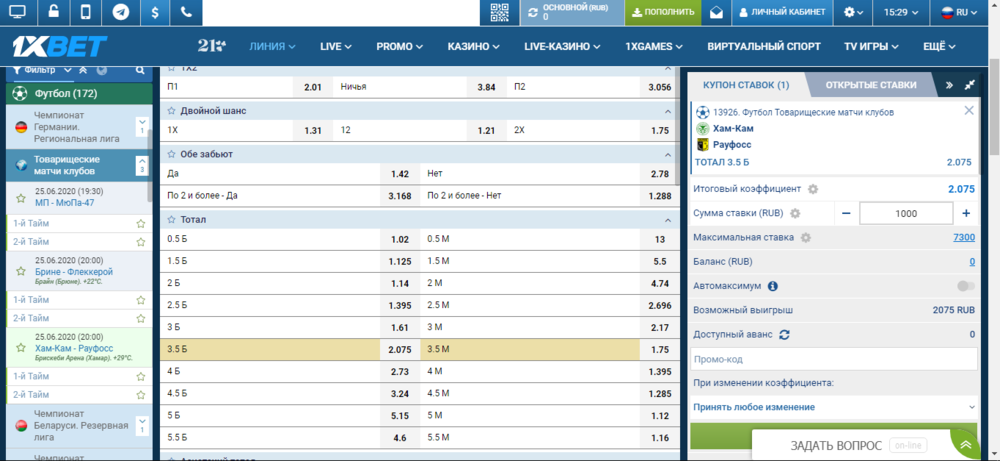Viewport: 1000px width, 461px height.
Task: Open ЛИЧНЫЙ КАБИНЕТ account button
Action: [782, 12]
